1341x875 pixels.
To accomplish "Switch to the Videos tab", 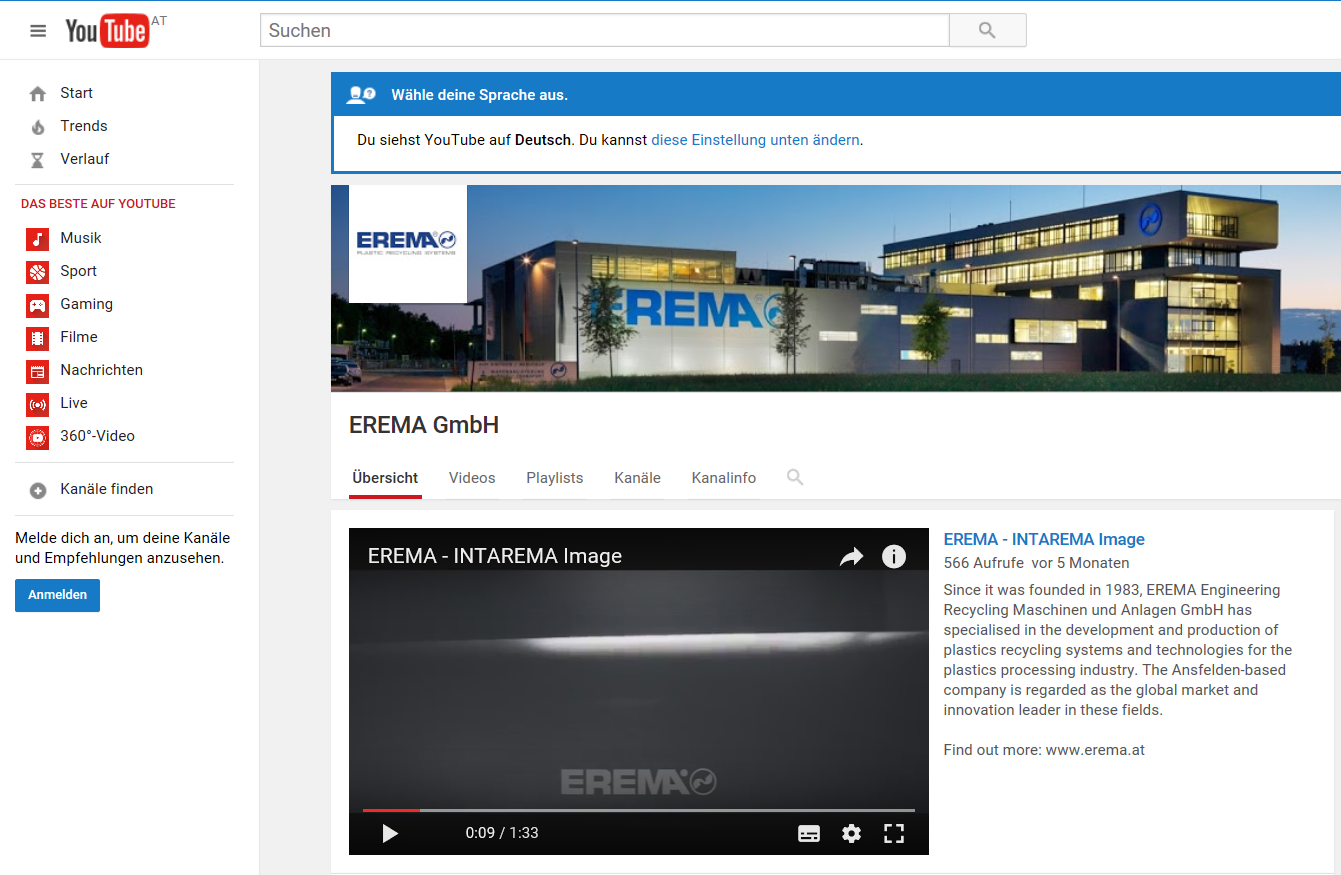I will pos(472,478).
